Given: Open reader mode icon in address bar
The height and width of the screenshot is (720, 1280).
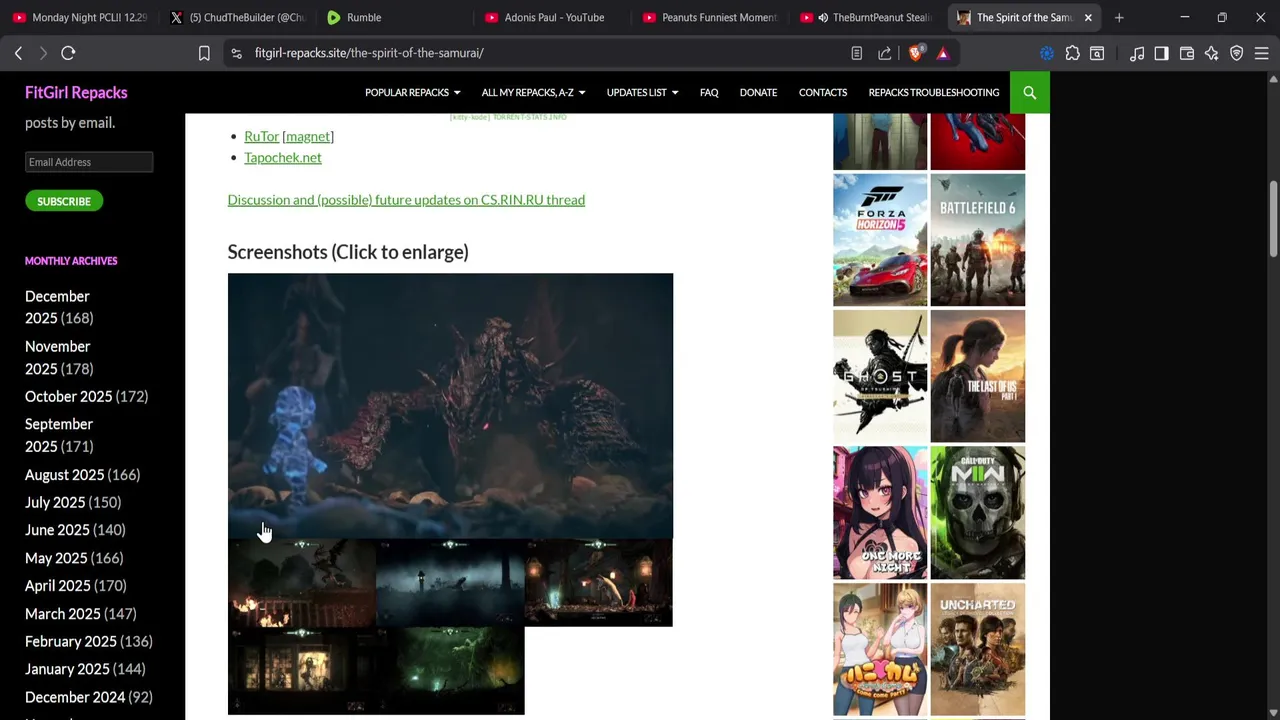Looking at the screenshot, I should 857,53.
